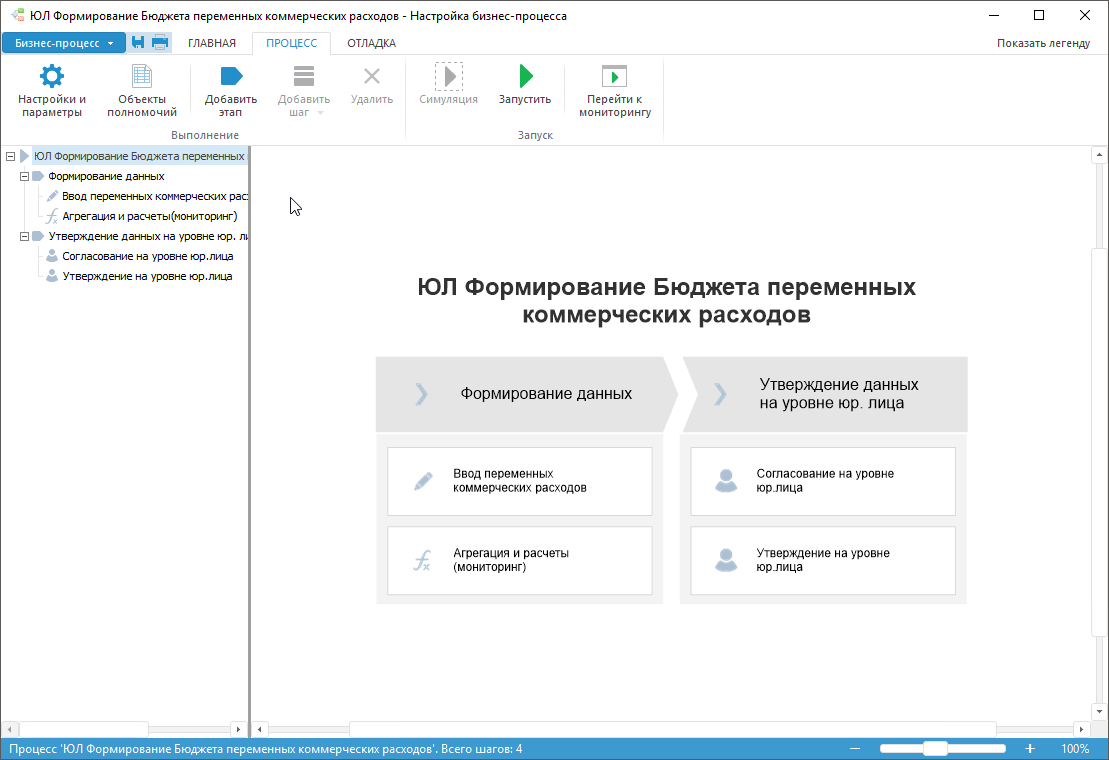Open Настройки и параметры gear icon
Viewport: 1109px width, 760px height.
click(x=51, y=77)
